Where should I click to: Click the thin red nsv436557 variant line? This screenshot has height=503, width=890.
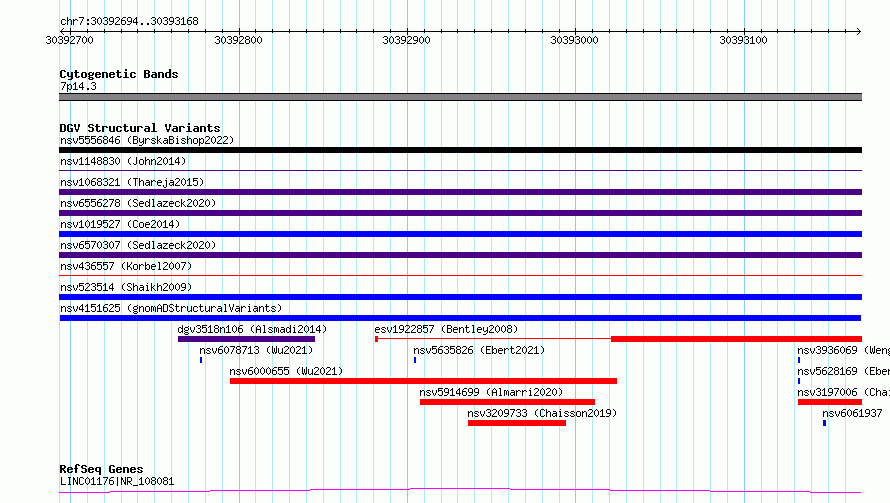(460, 275)
